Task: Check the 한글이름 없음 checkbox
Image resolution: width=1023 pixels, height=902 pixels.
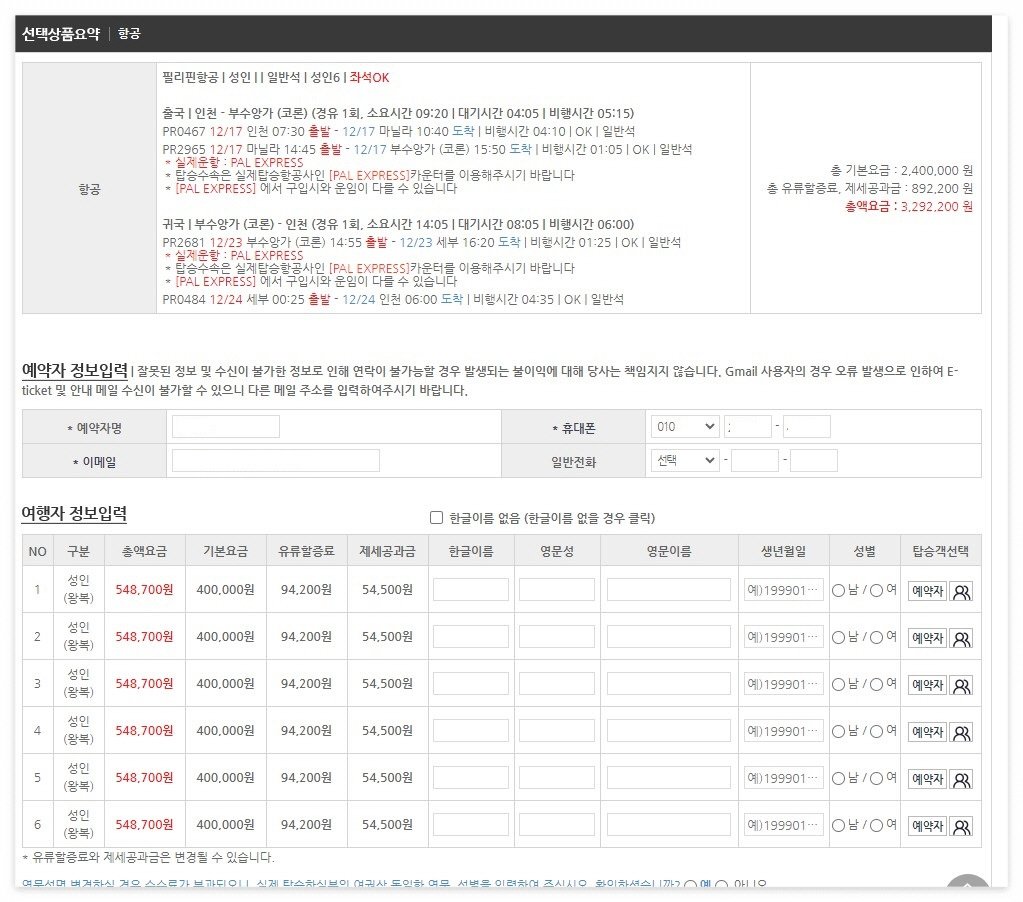Action: [436, 517]
